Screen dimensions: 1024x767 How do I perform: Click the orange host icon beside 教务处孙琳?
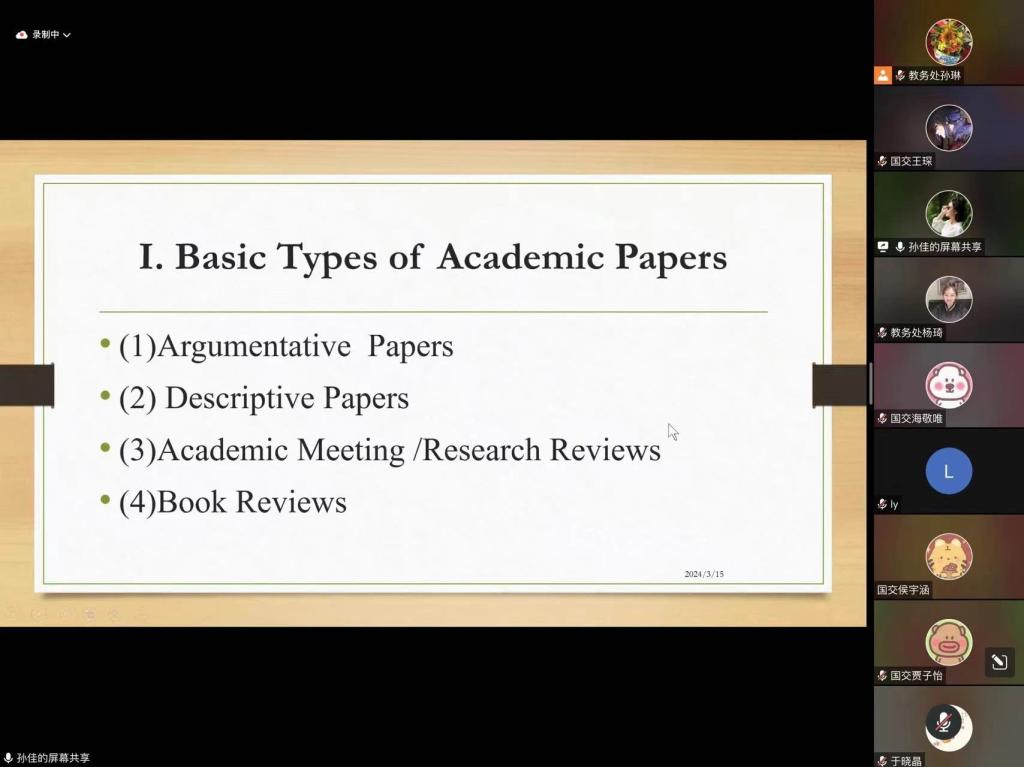click(883, 75)
